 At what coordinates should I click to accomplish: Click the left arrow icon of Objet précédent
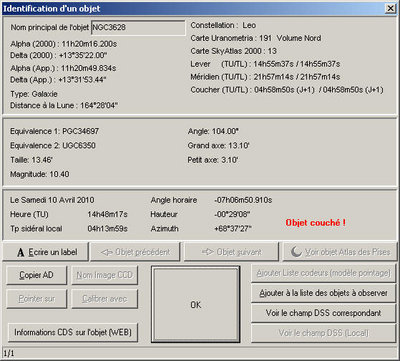[x=107, y=252]
